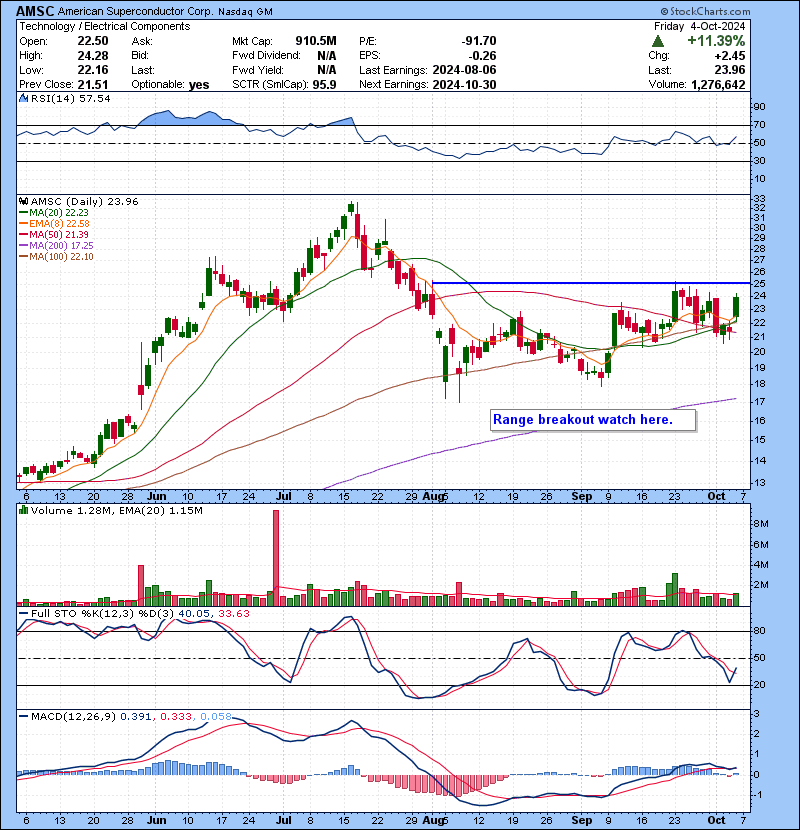Click the Next Earnings date 2024-10-30

tap(464, 84)
